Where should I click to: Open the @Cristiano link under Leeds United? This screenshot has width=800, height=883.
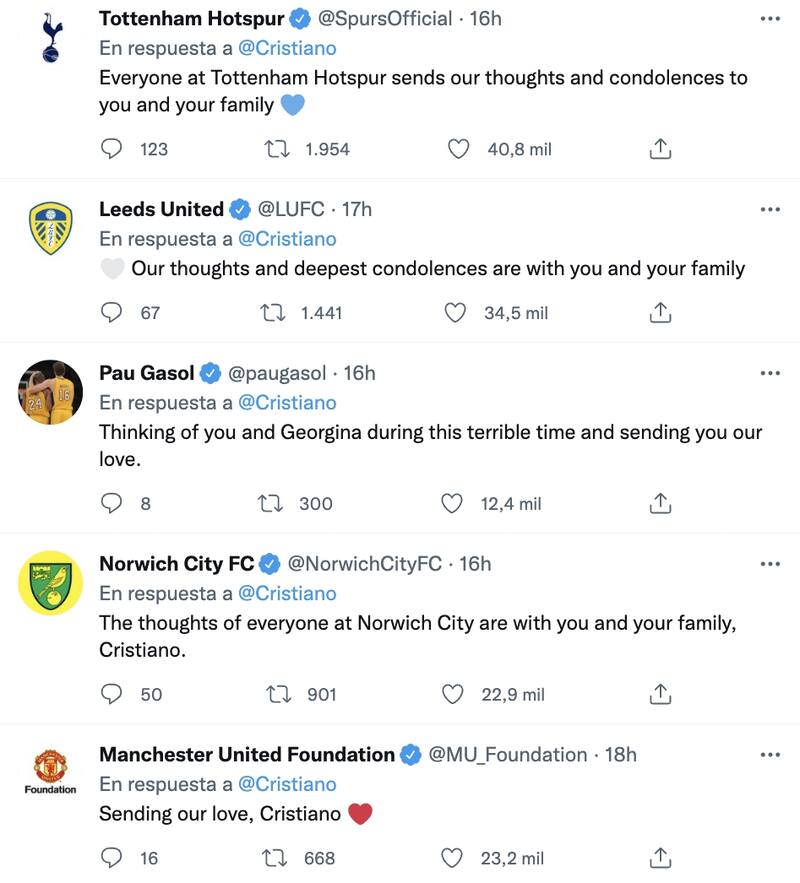(x=289, y=239)
